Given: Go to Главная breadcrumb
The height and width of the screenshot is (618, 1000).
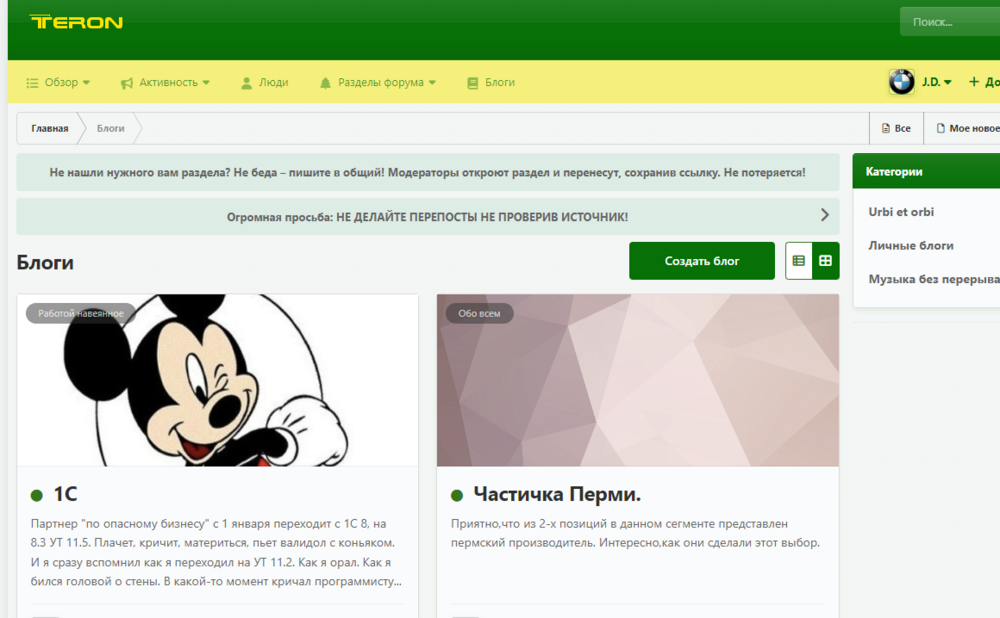Looking at the screenshot, I should pyautogui.click(x=50, y=128).
